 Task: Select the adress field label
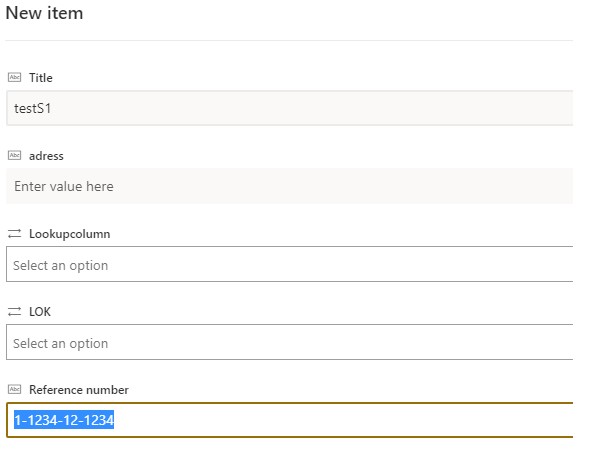pyautogui.click(x=46, y=156)
